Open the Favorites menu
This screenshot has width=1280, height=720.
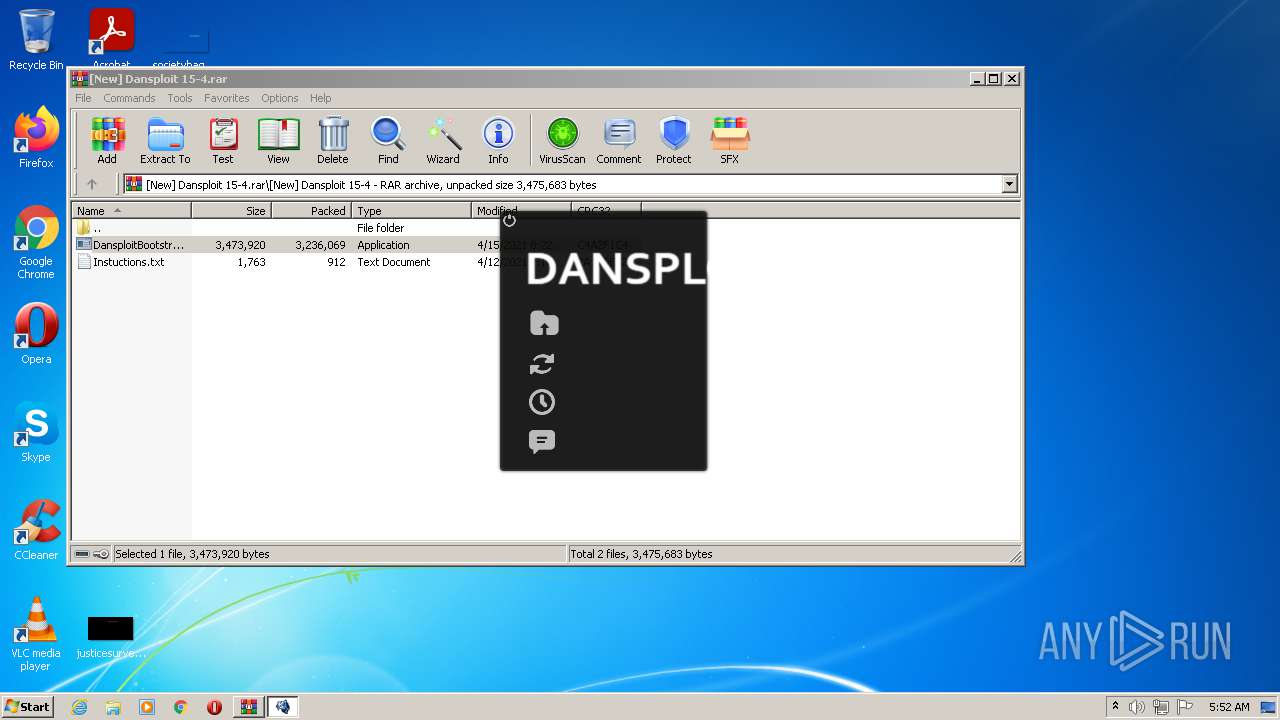(227, 98)
